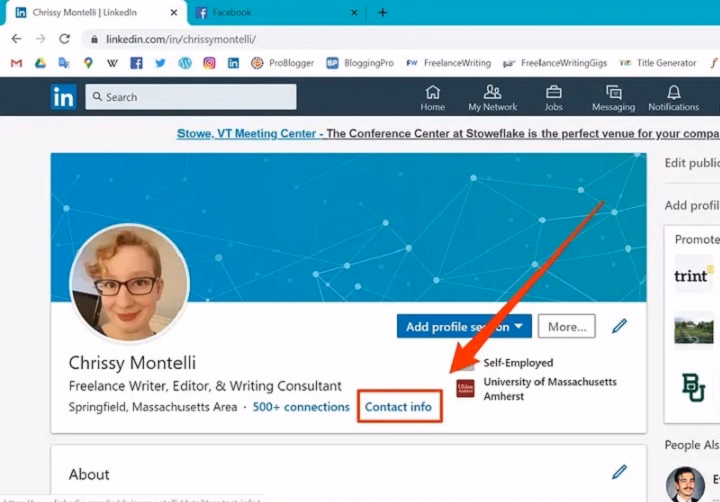Edit profile intro with pencil icon
The image size is (720, 502).
tap(619, 326)
